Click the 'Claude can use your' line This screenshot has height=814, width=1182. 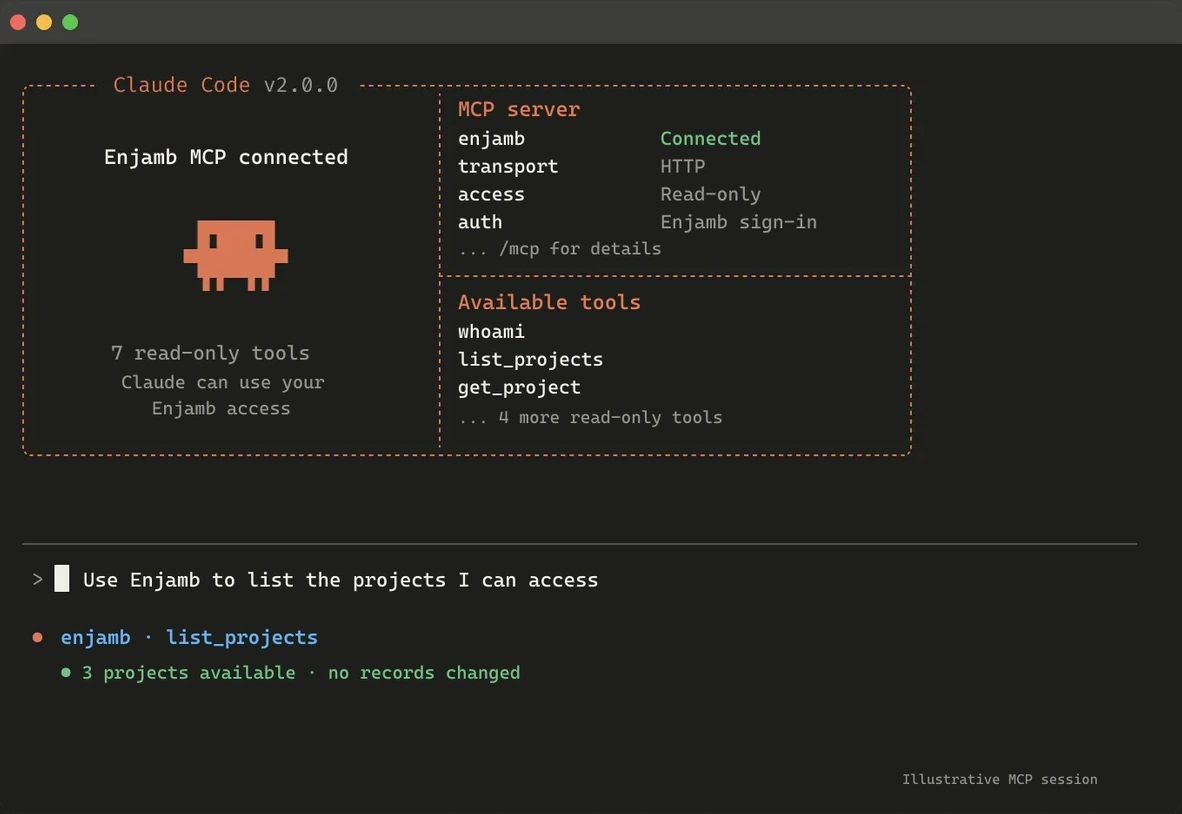(x=223, y=383)
